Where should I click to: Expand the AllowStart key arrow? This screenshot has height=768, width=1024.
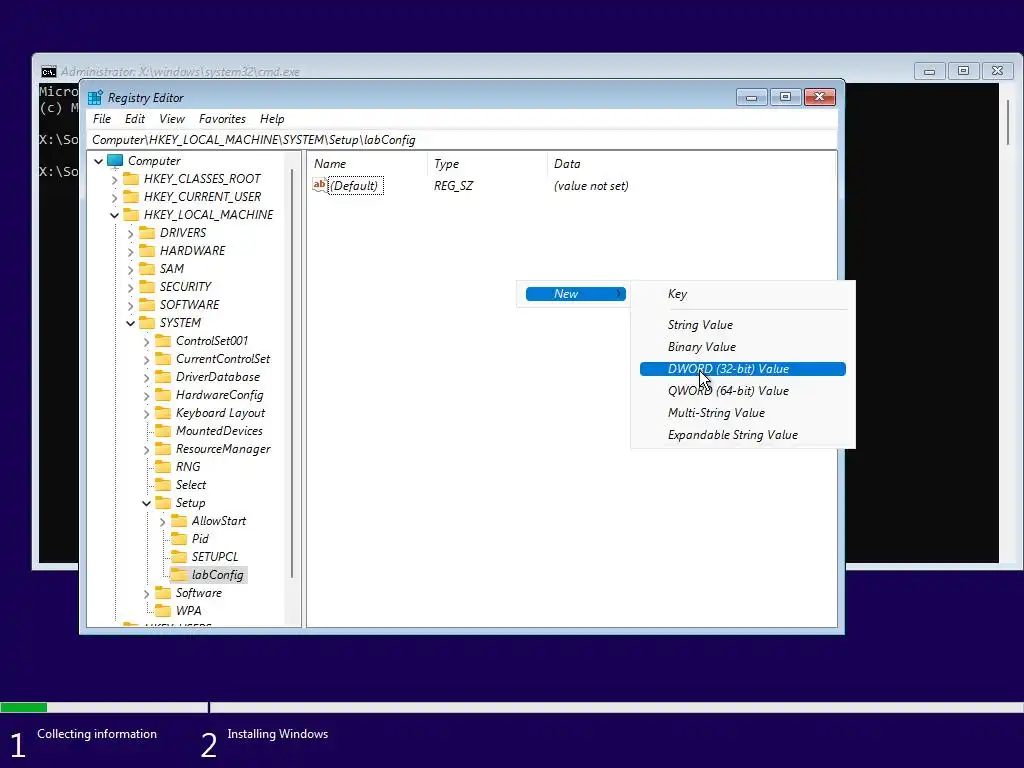[163, 522]
